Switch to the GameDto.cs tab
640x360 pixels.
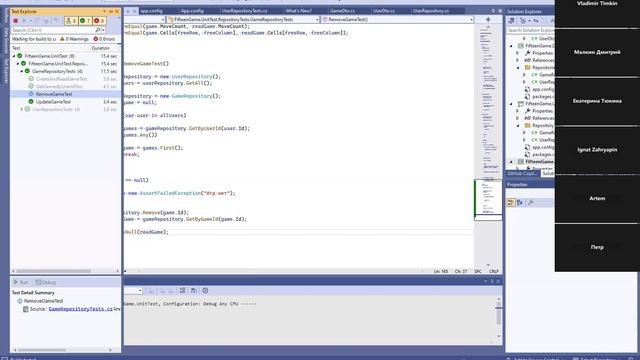coord(342,11)
